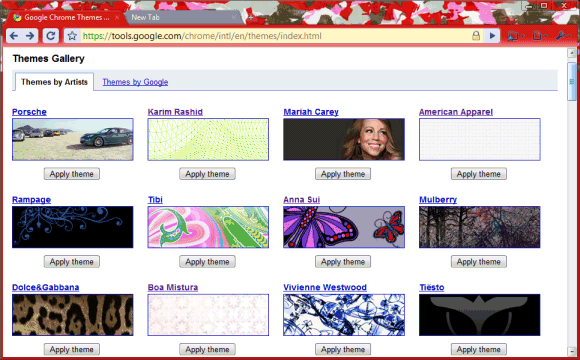This screenshot has height=360, width=580.
Task: Click the Themes Gallery heading
Action: (48, 58)
